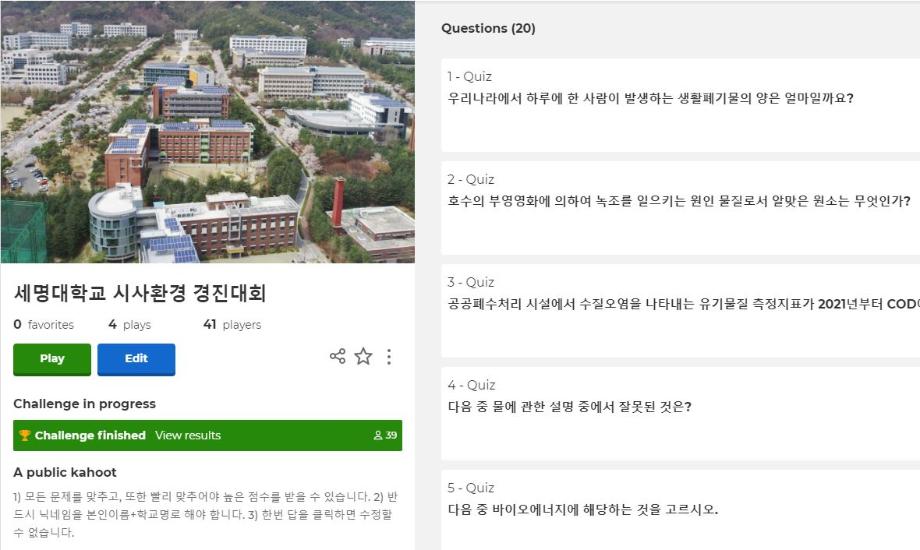Click the blue Edit button

click(136, 359)
